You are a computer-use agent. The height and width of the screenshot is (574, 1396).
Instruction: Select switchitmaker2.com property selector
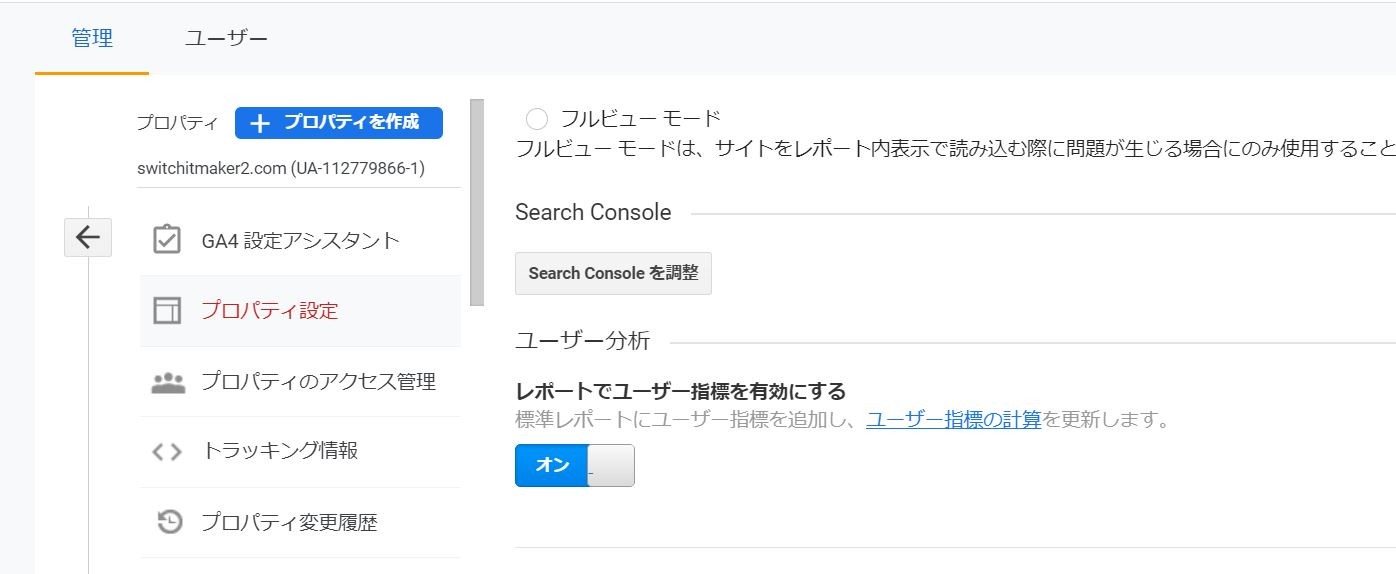281,169
